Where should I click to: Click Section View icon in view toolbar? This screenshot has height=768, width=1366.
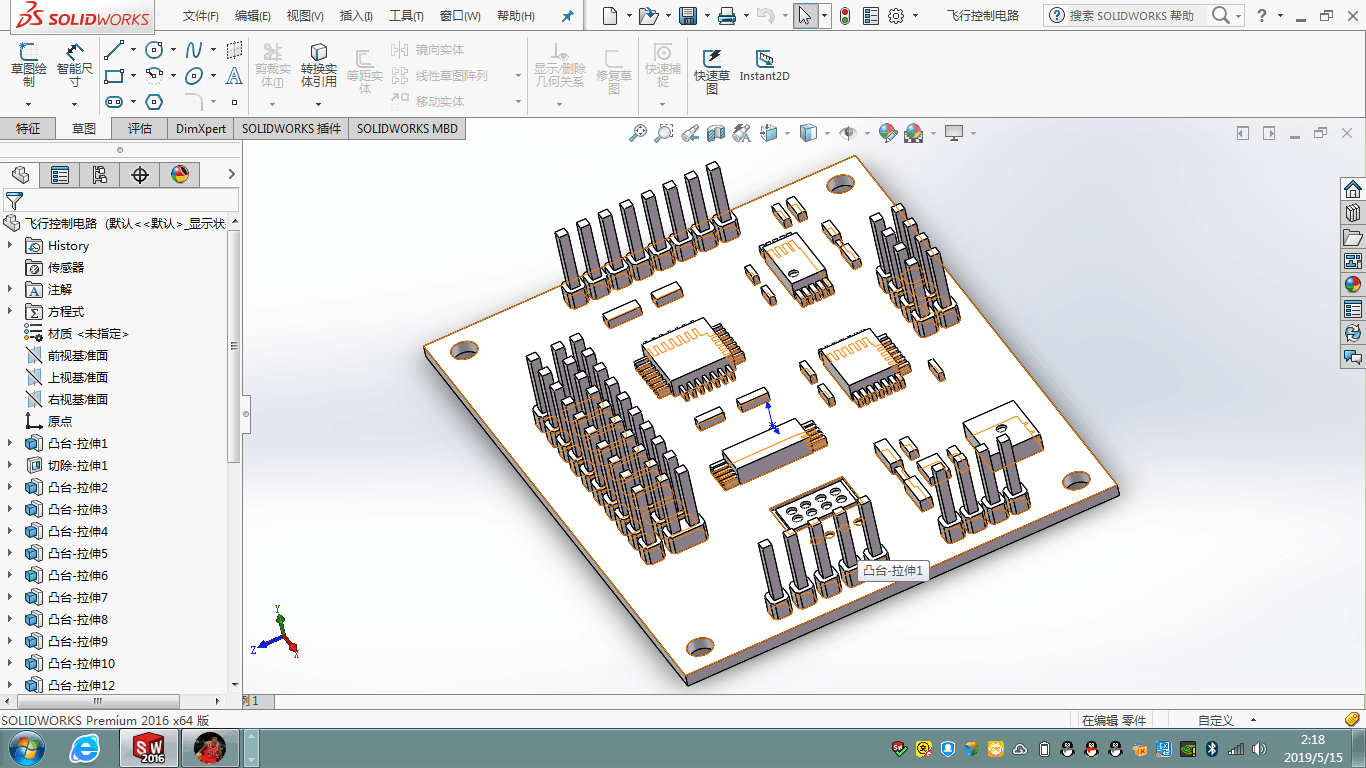point(716,133)
